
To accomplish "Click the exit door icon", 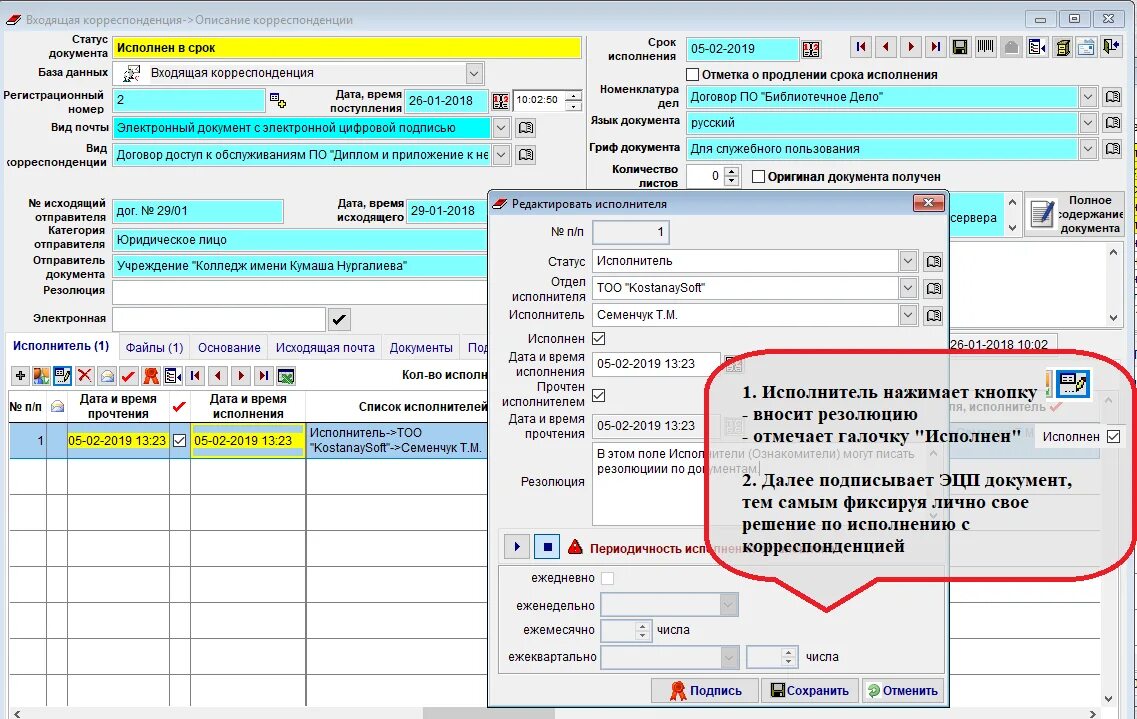I will pyautogui.click(x=1111, y=47).
